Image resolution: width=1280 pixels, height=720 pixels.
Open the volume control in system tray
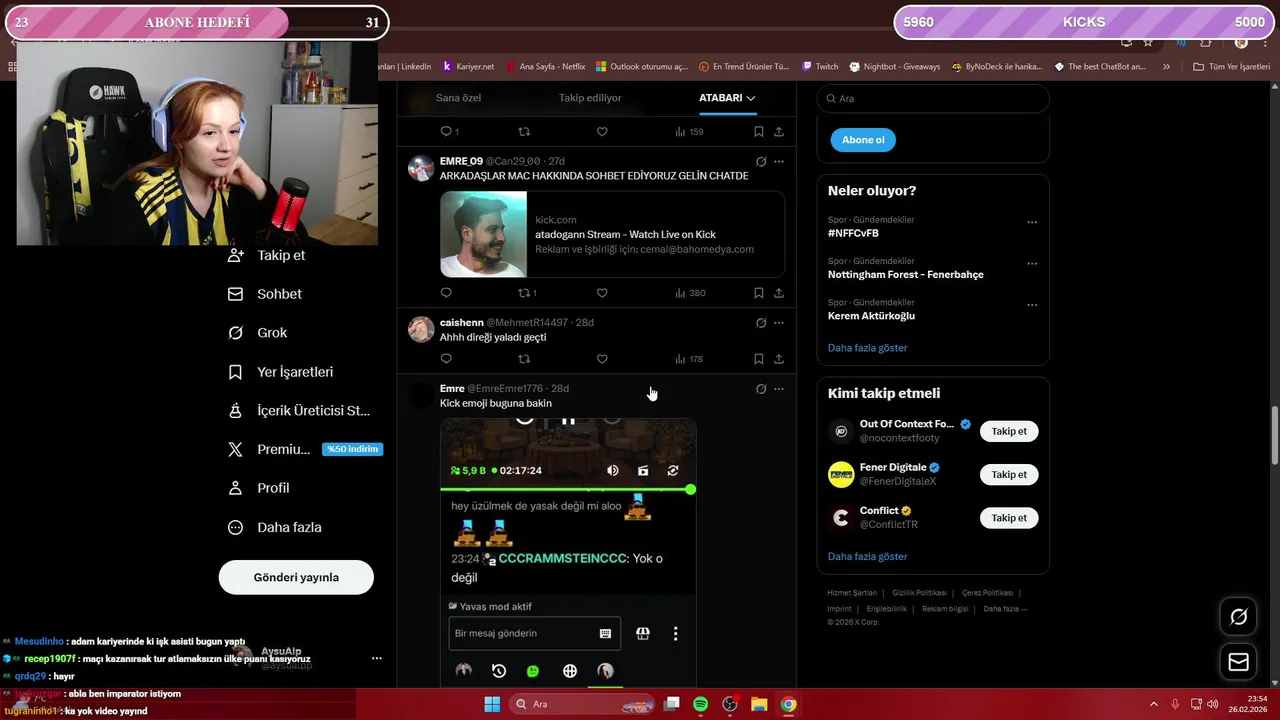1212,704
